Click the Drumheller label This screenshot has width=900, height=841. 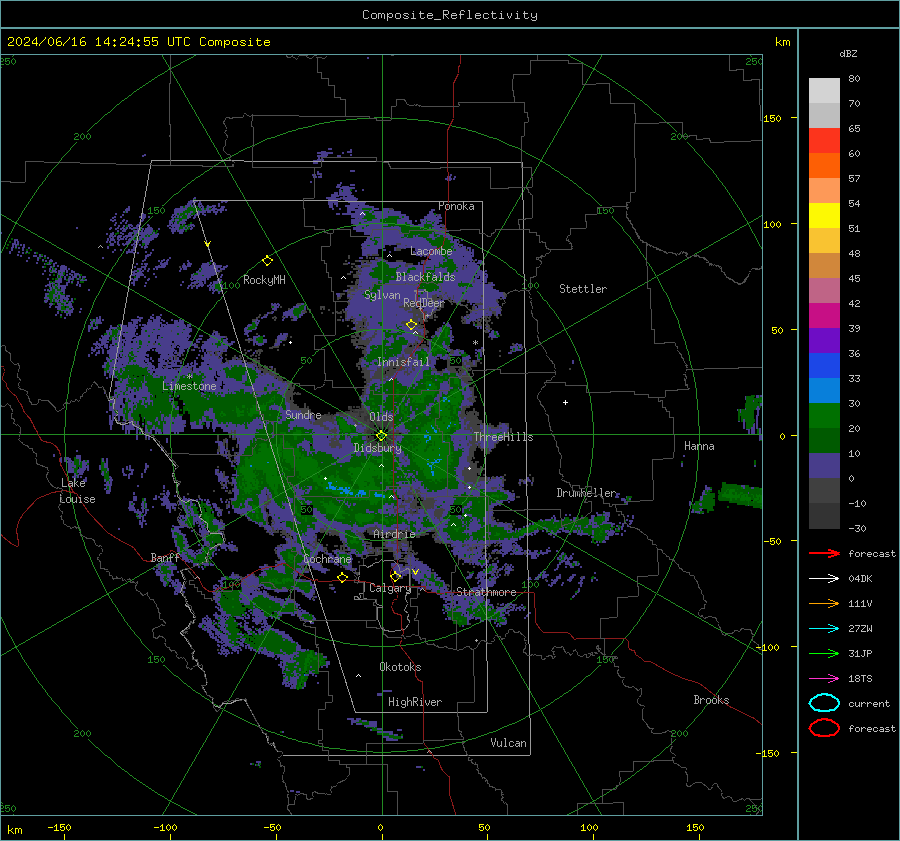click(x=586, y=493)
